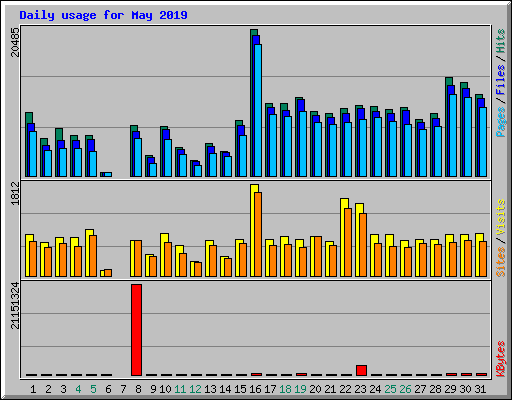
Task: Click the hits/files/pages bar for day 30
Action: click(466, 129)
